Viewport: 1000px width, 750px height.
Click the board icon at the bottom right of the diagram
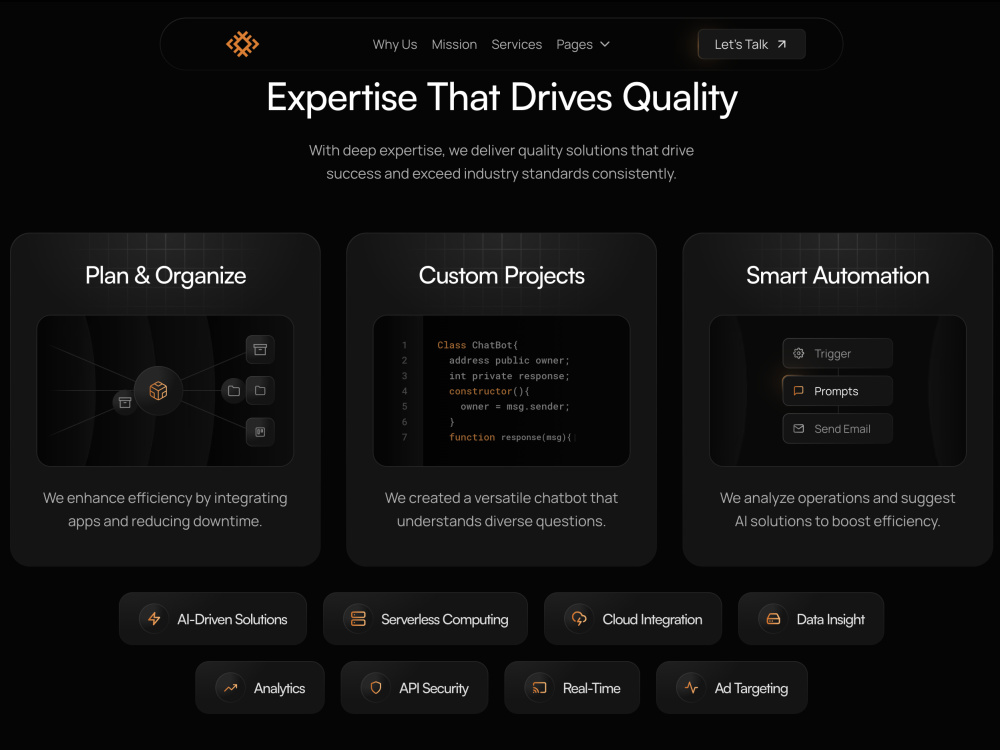point(260,432)
